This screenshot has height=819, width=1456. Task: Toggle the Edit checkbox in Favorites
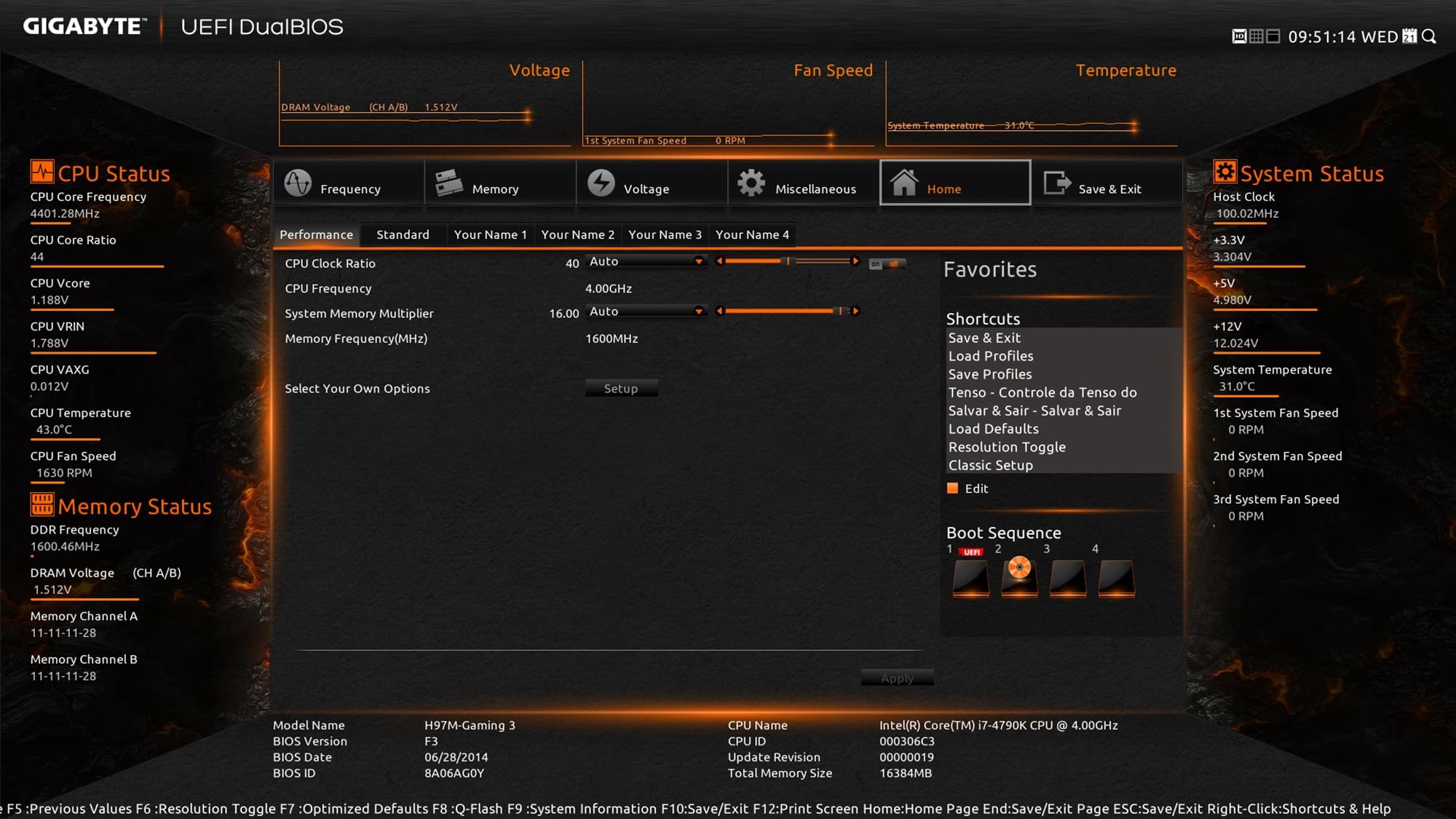click(952, 488)
